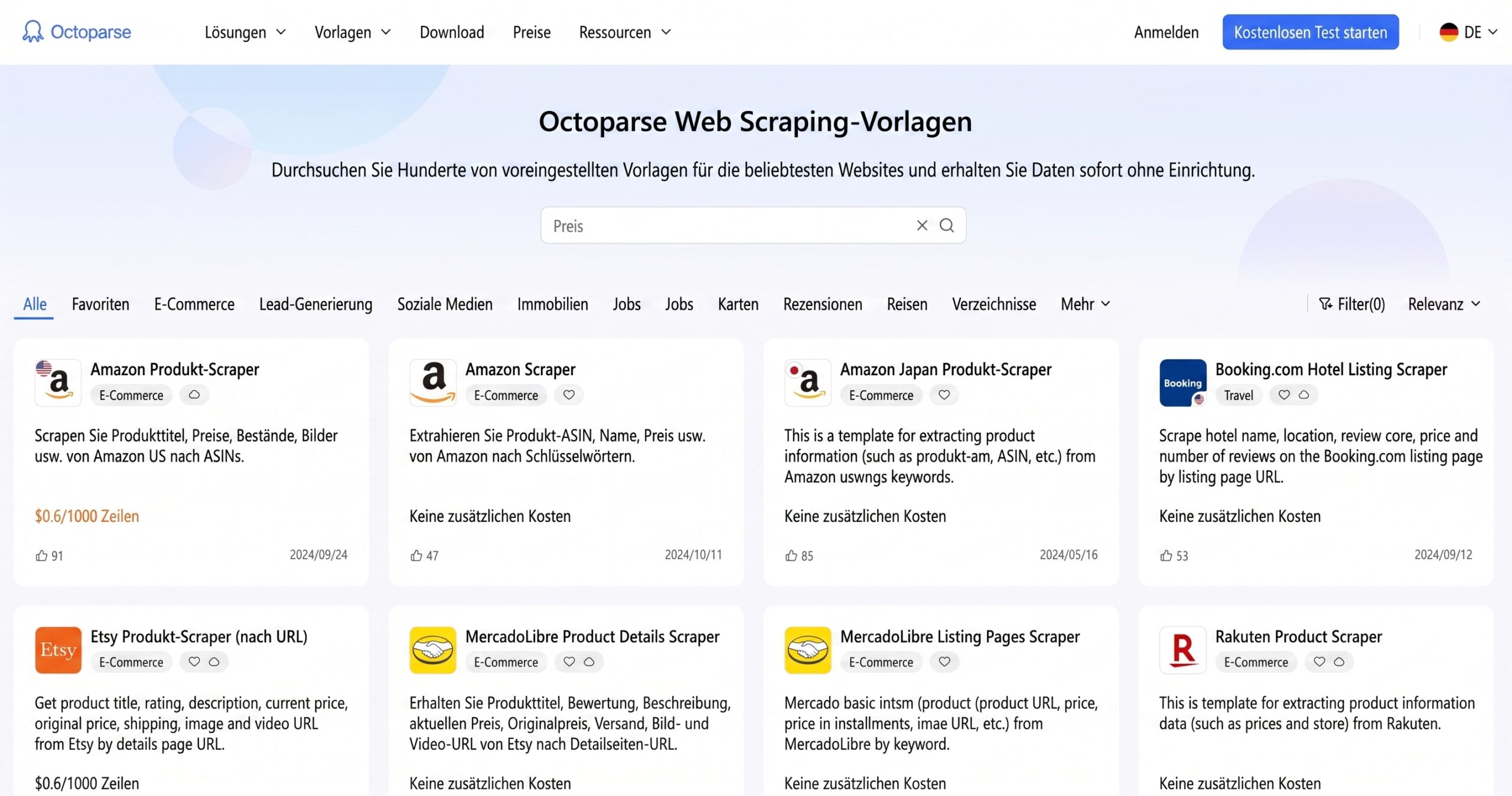Screen dimensions: 1512x796
Task: Click the Travel tag on Booking.com card
Action: (1238, 395)
